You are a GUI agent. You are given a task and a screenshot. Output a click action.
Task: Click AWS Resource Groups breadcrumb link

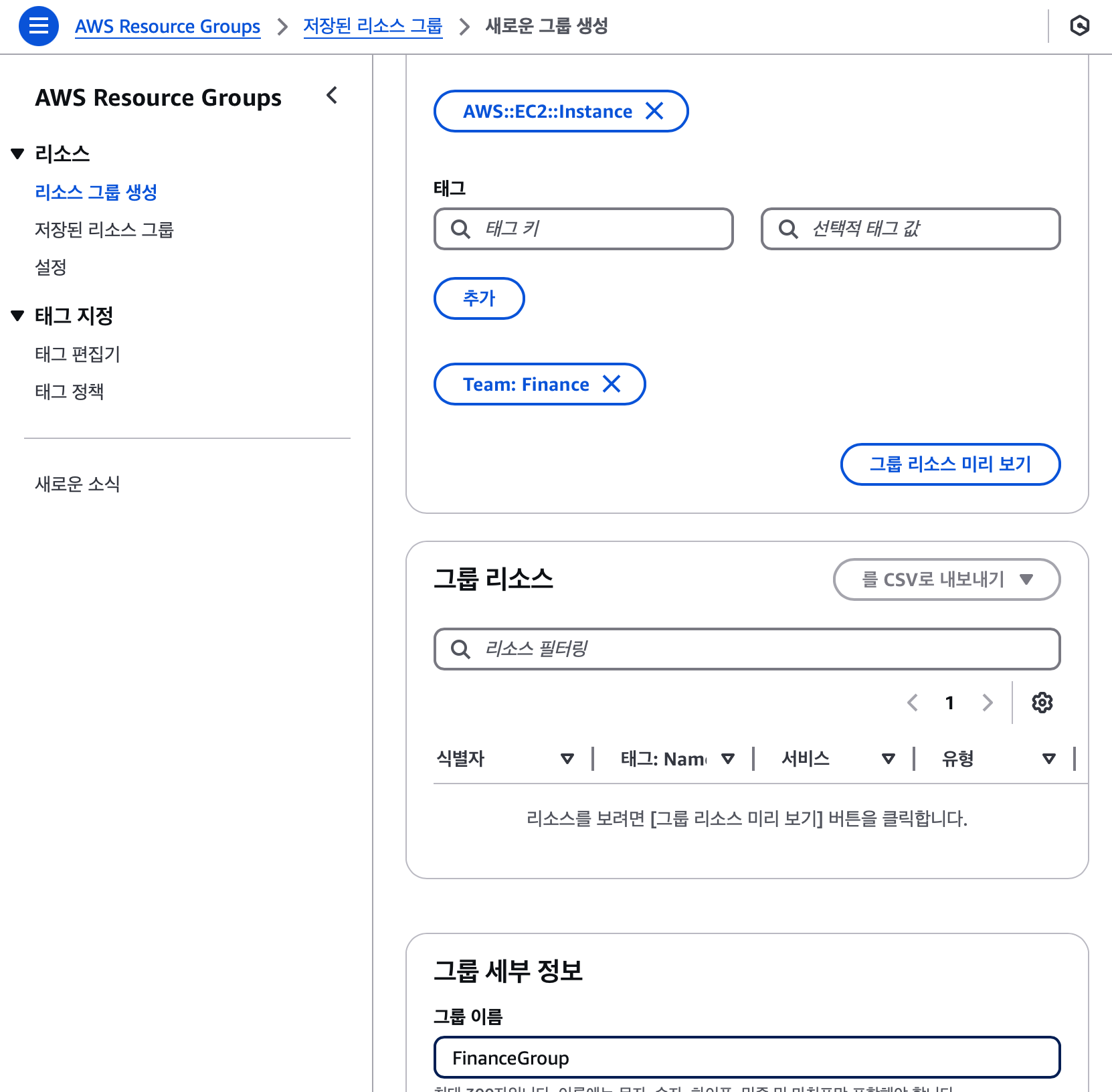coord(167,26)
